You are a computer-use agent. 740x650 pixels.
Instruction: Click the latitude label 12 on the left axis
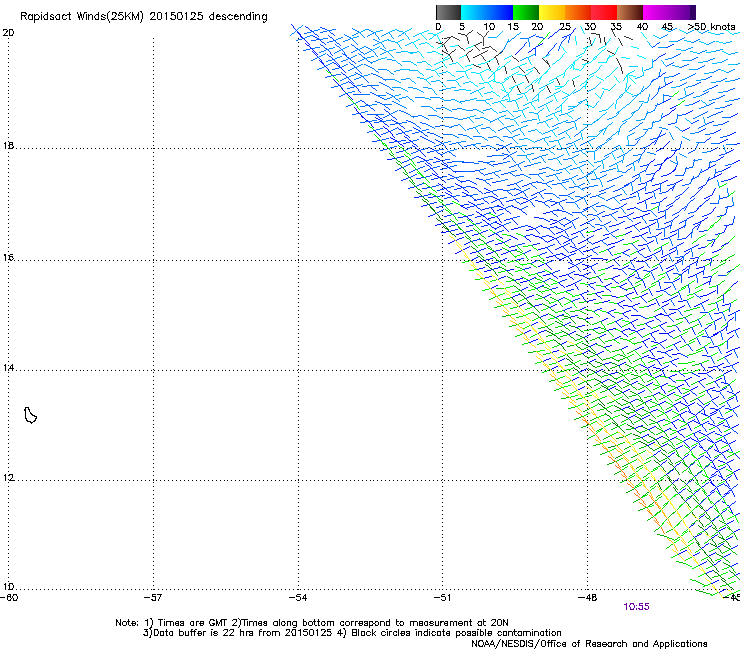coord(8,478)
